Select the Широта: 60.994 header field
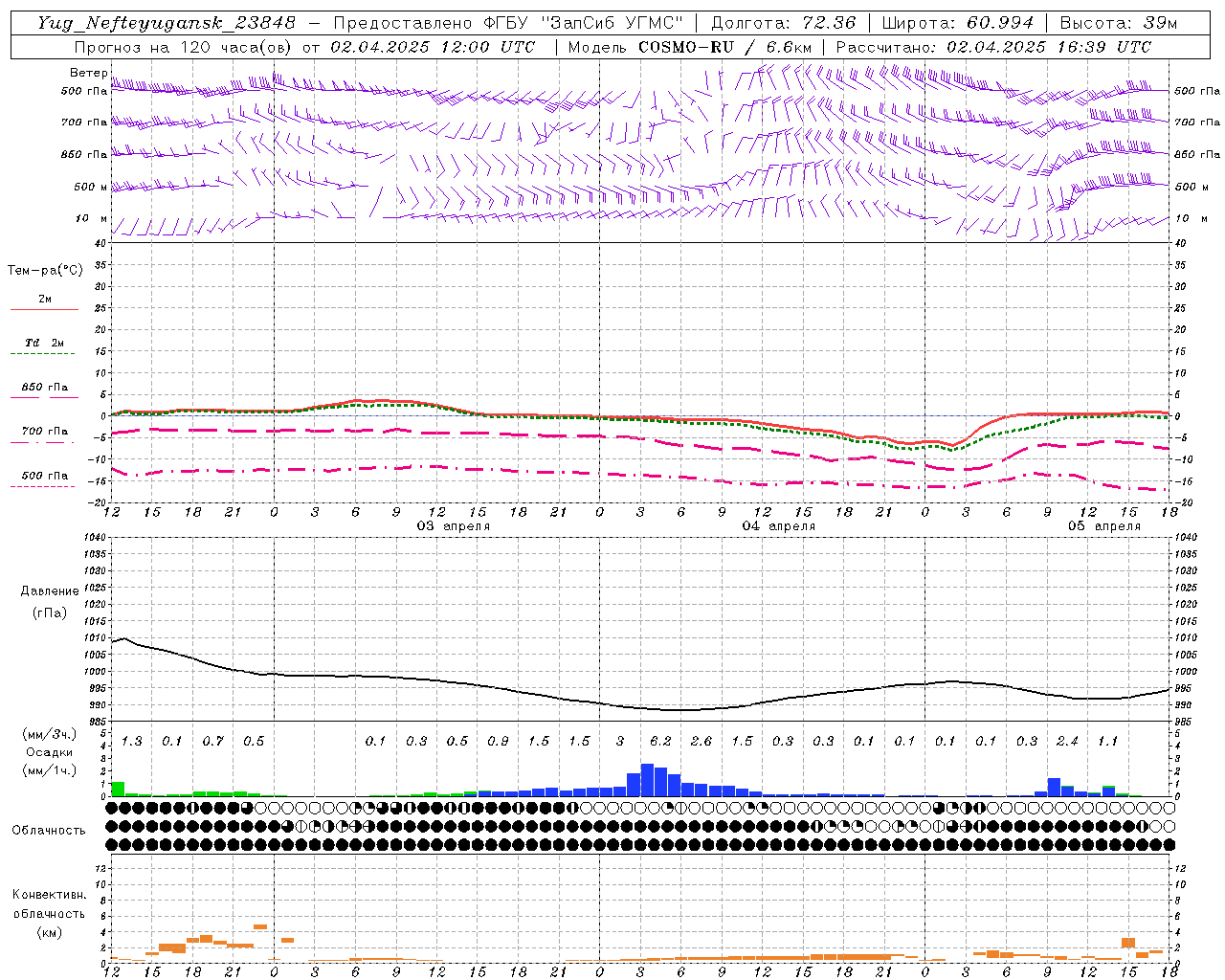 click(x=957, y=23)
